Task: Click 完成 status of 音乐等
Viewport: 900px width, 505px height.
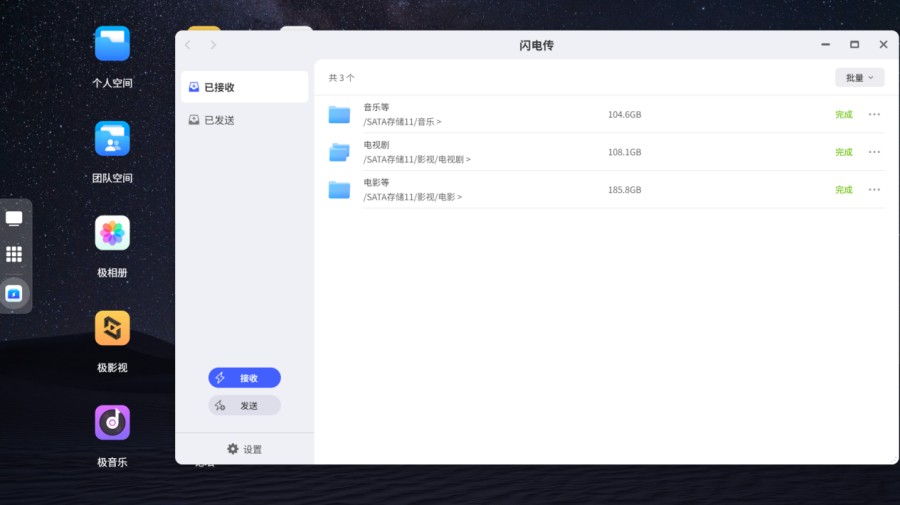Action: [844, 114]
